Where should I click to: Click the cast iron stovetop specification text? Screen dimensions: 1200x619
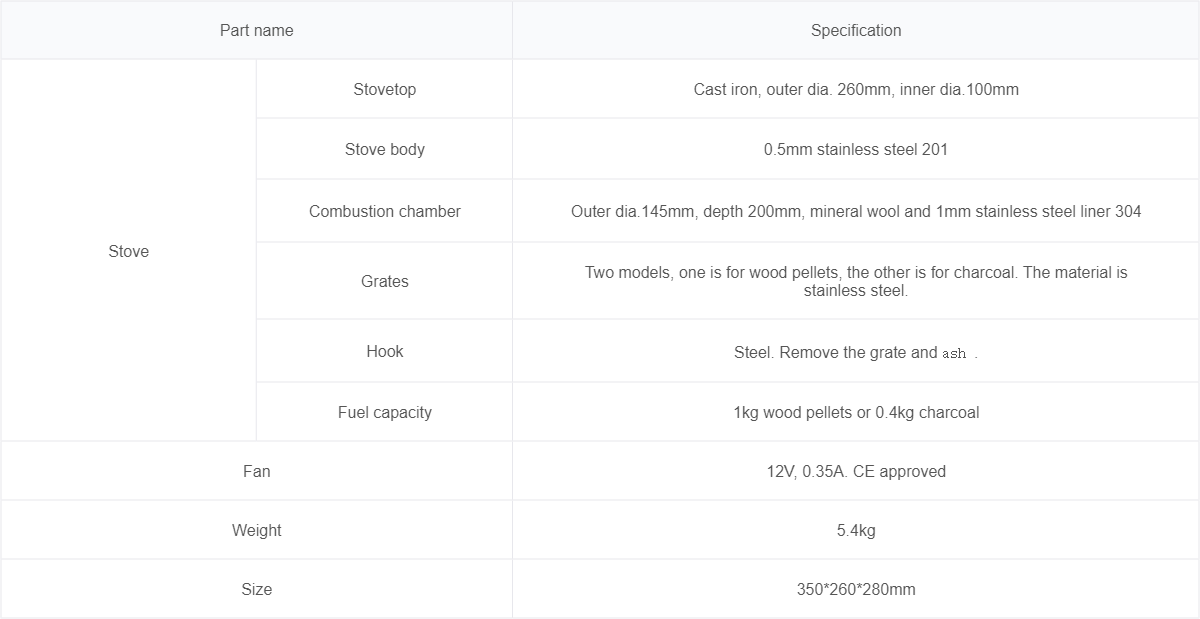[x=856, y=89]
